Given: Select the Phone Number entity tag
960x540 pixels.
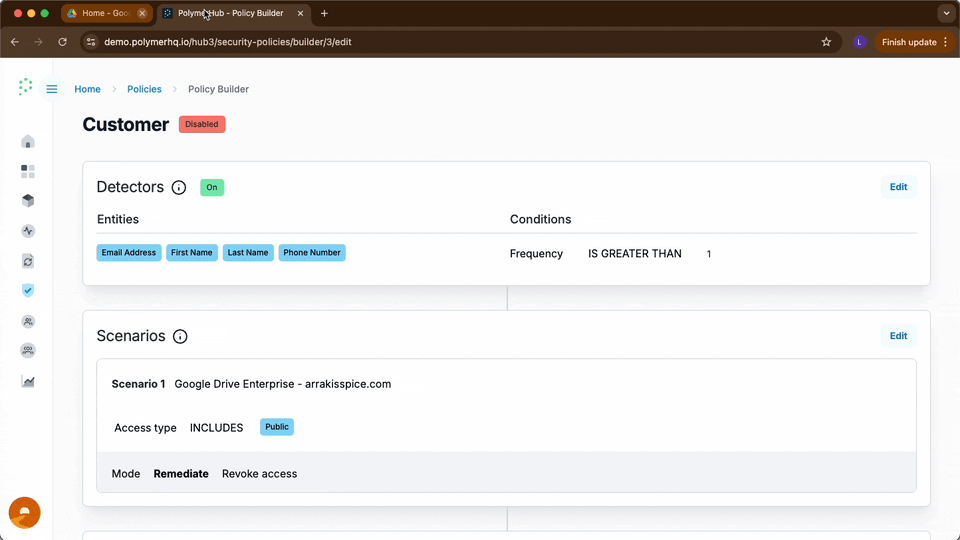Looking at the screenshot, I should [312, 253].
